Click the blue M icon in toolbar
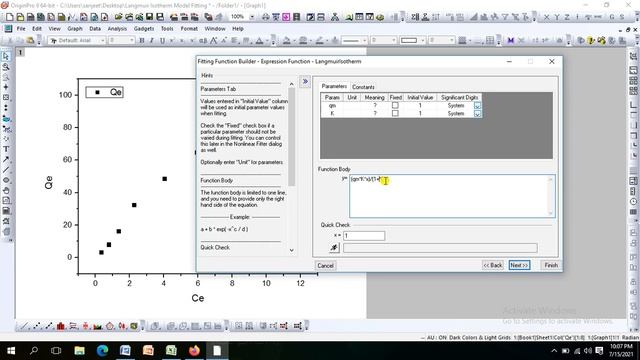 point(511,40)
